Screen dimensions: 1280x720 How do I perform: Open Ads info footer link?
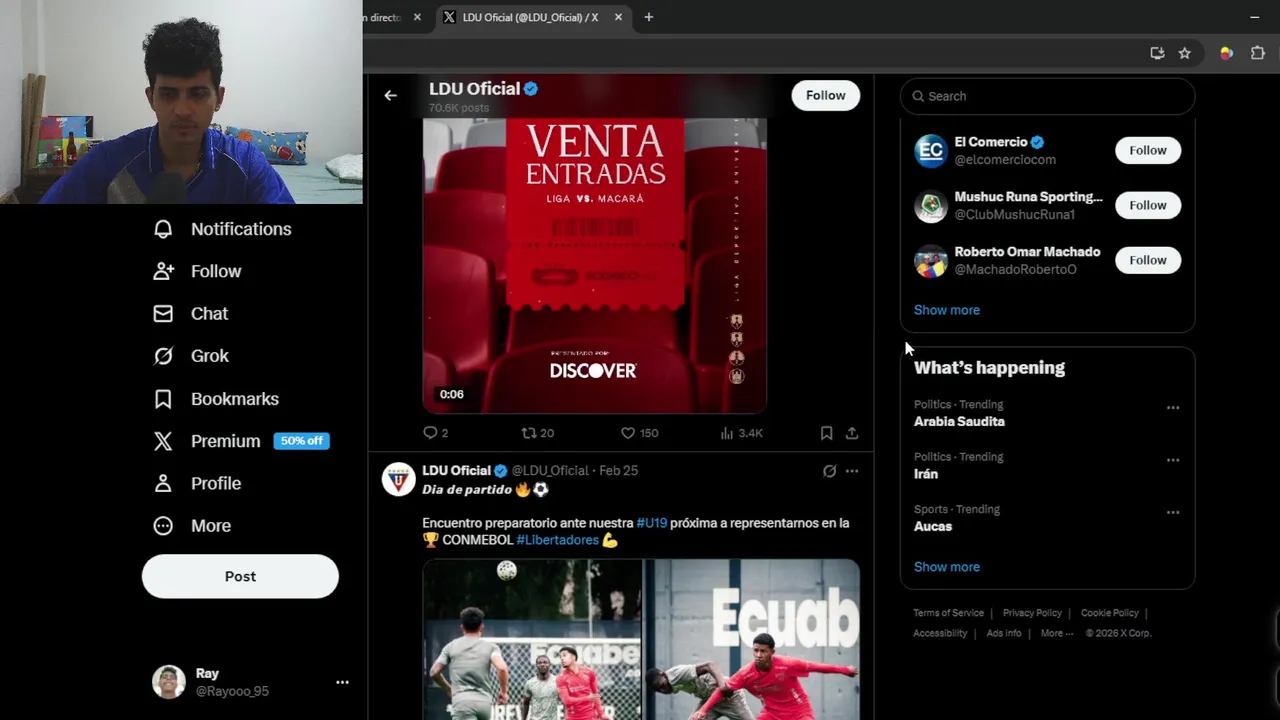[x=1004, y=633]
